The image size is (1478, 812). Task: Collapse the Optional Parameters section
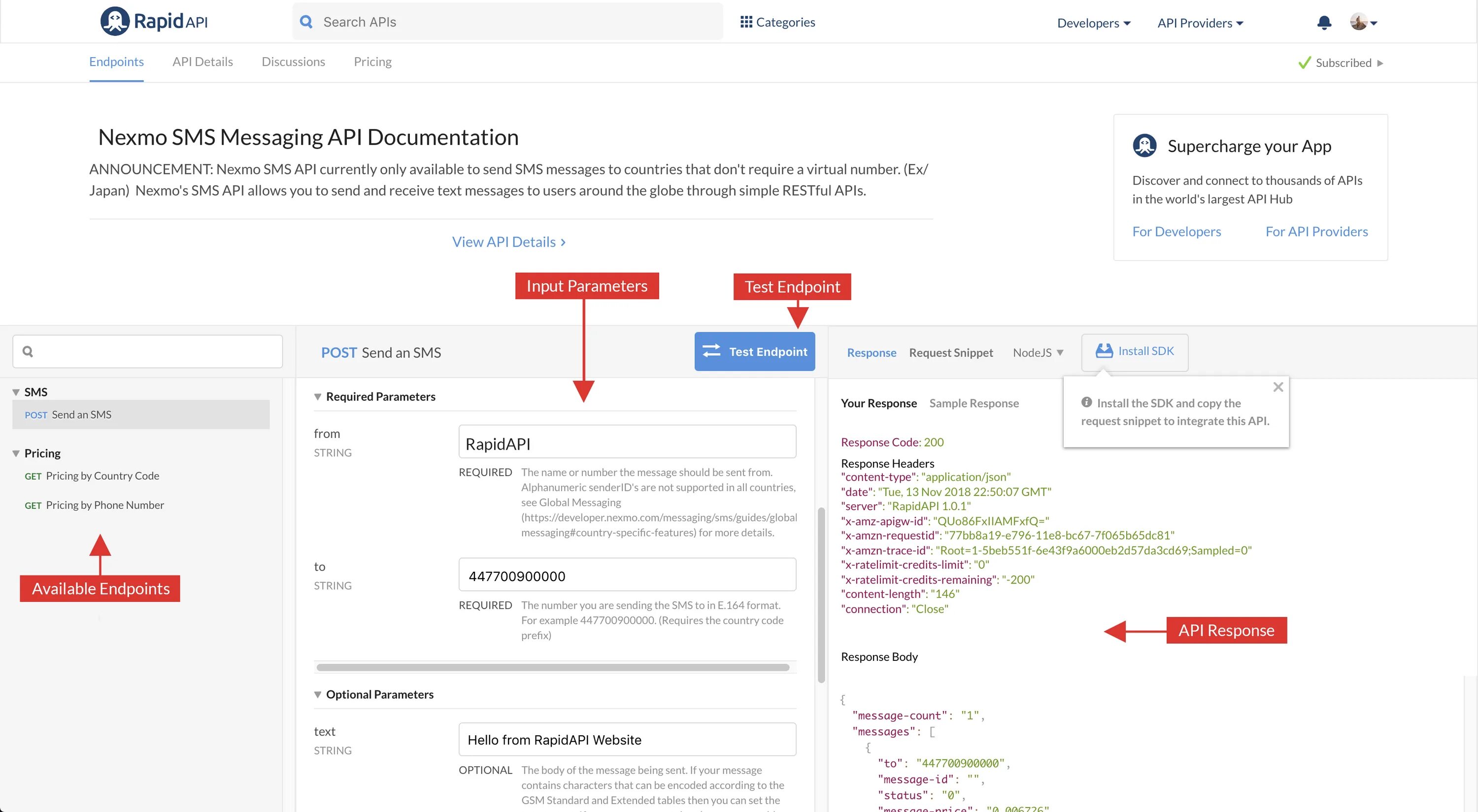pyautogui.click(x=317, y=694)
